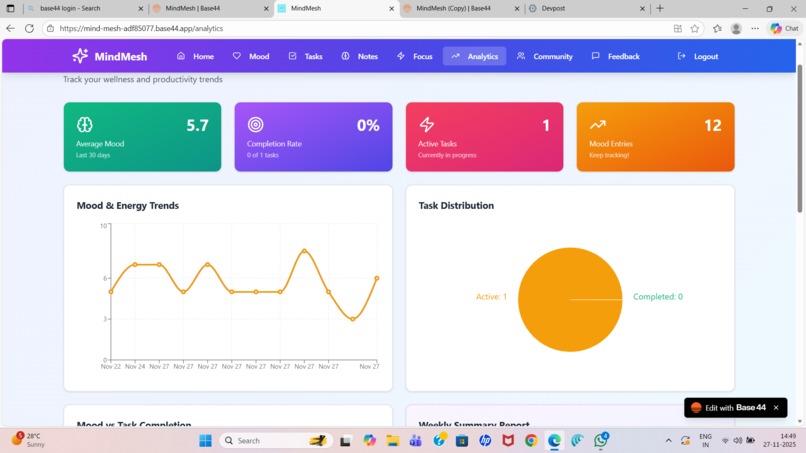Open the Home page from navbar
The height and width of the screenshot is (453, 806).
[x=195, y=56]
